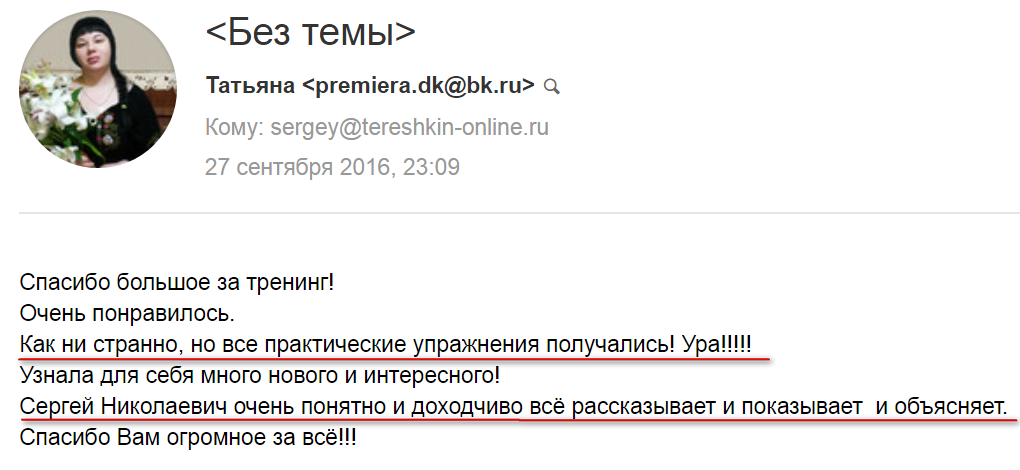Click the time stamp 23:09
Viewport: 1020px width, 470px height.
click(430, 167)
